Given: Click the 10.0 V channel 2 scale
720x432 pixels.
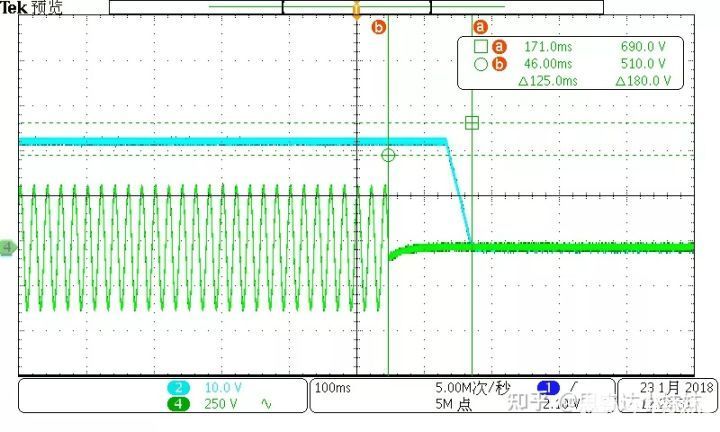Looking at the screenshot, I should [223, 387].
